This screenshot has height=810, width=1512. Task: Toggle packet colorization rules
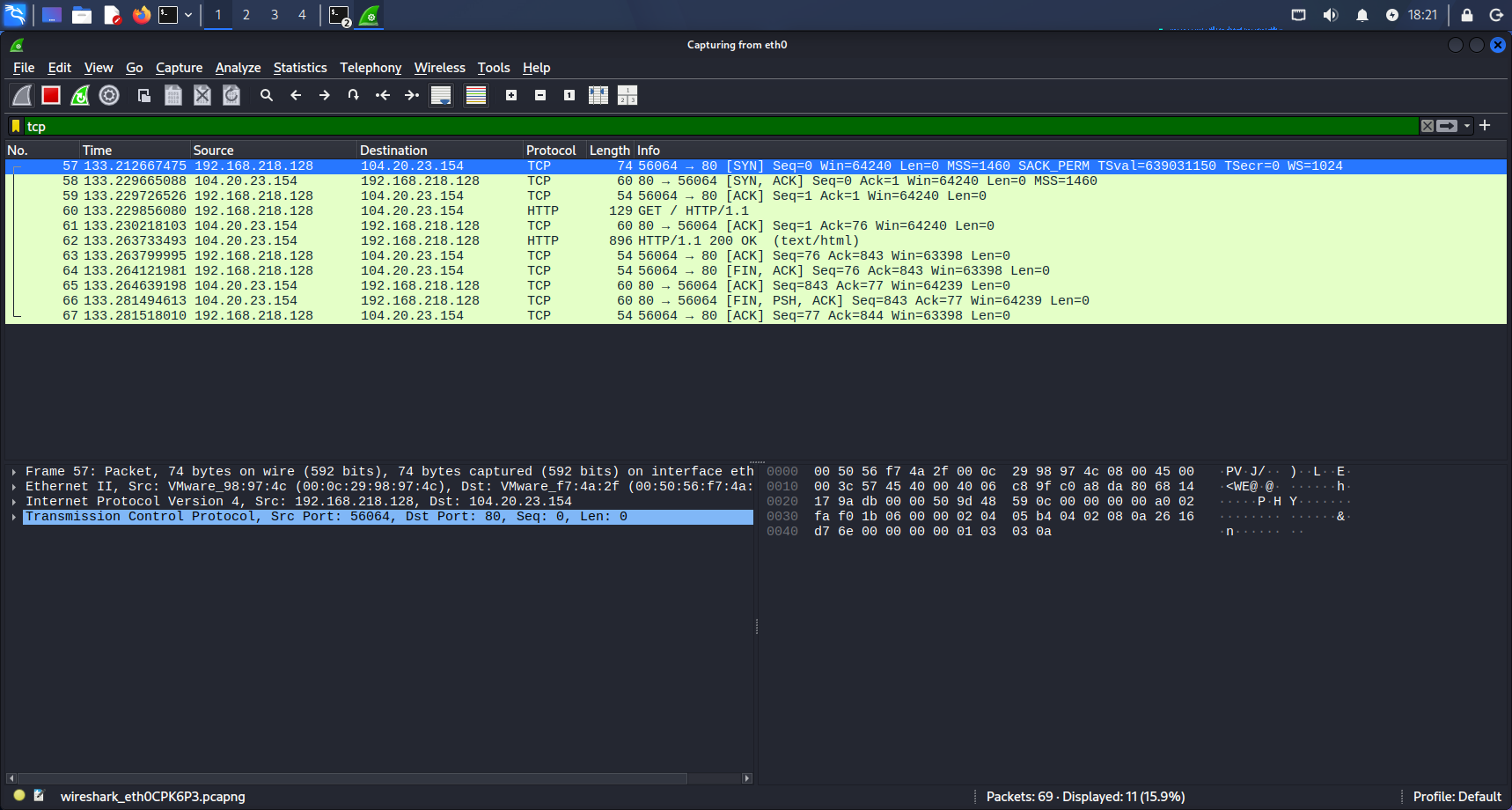476,95
